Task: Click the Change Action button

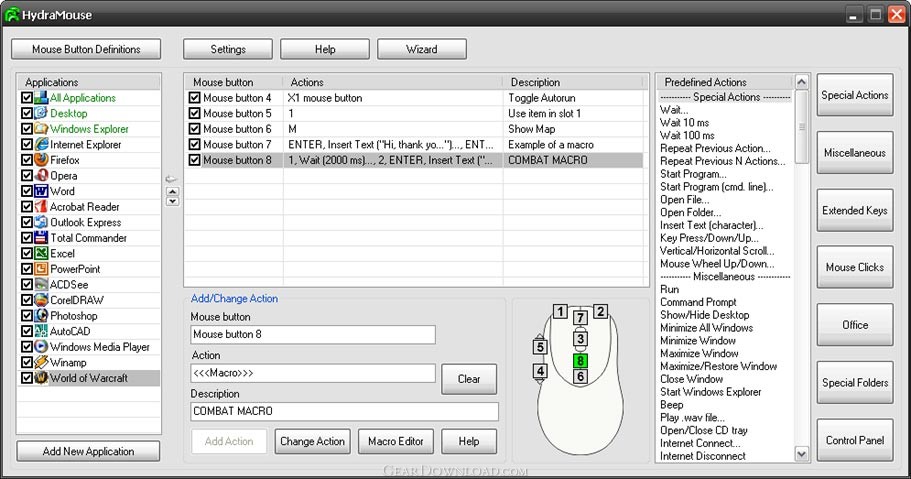Action: [313, 441]
